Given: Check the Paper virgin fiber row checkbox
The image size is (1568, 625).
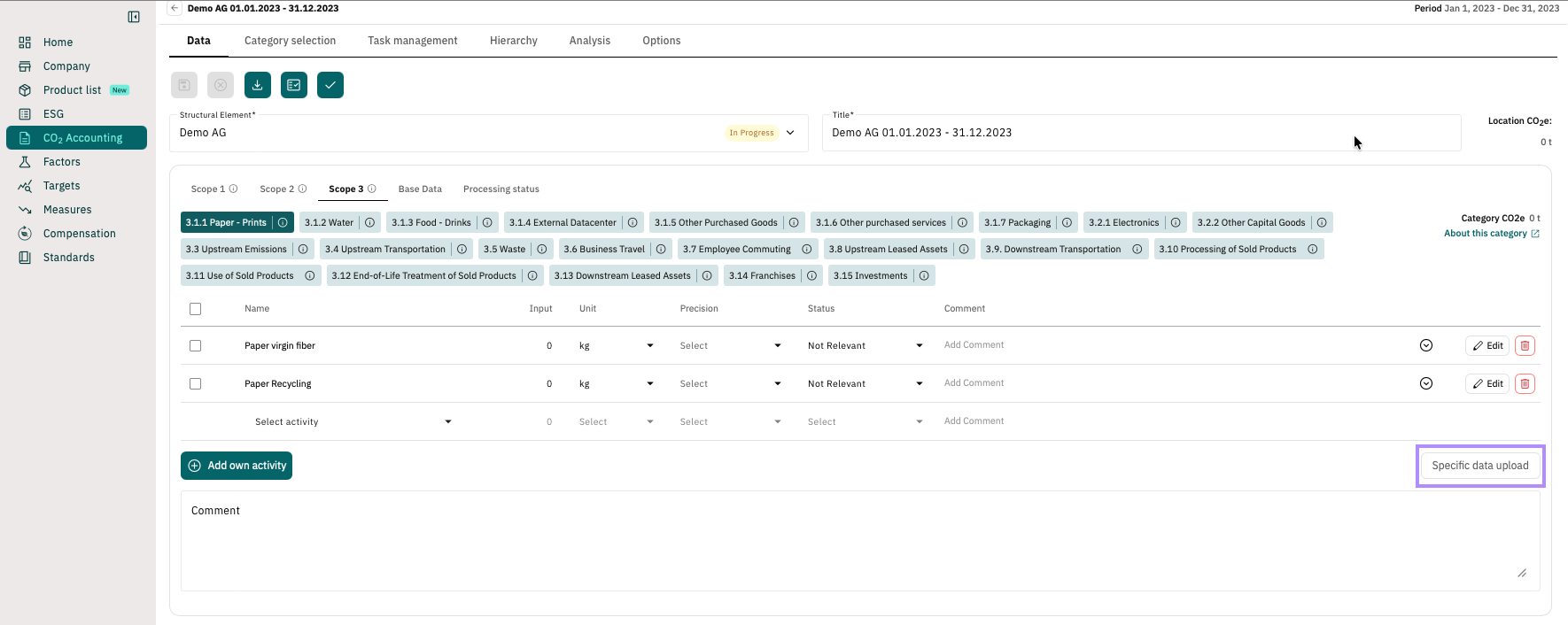Looking at the screenshot, I should coord(196,346).
